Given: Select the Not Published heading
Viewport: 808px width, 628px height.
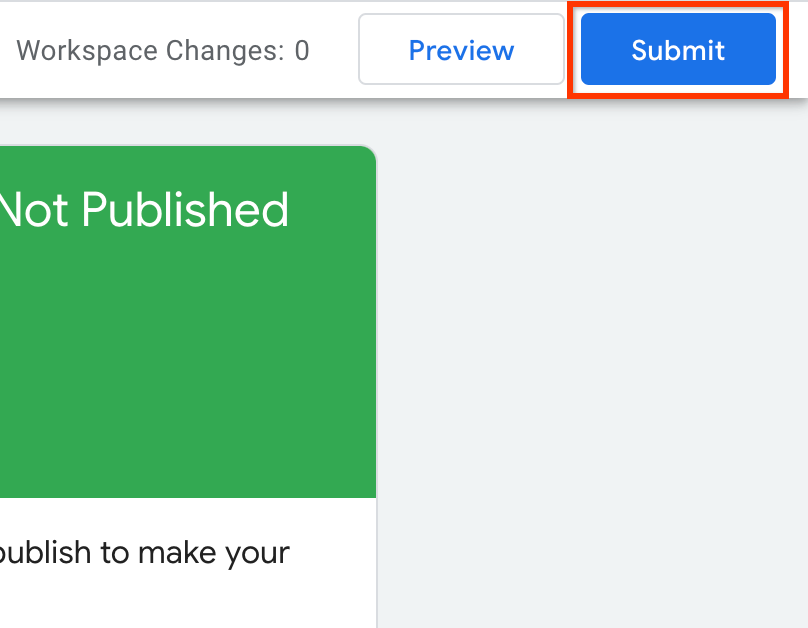Looking at the screenshot, I should click(143, 210).
